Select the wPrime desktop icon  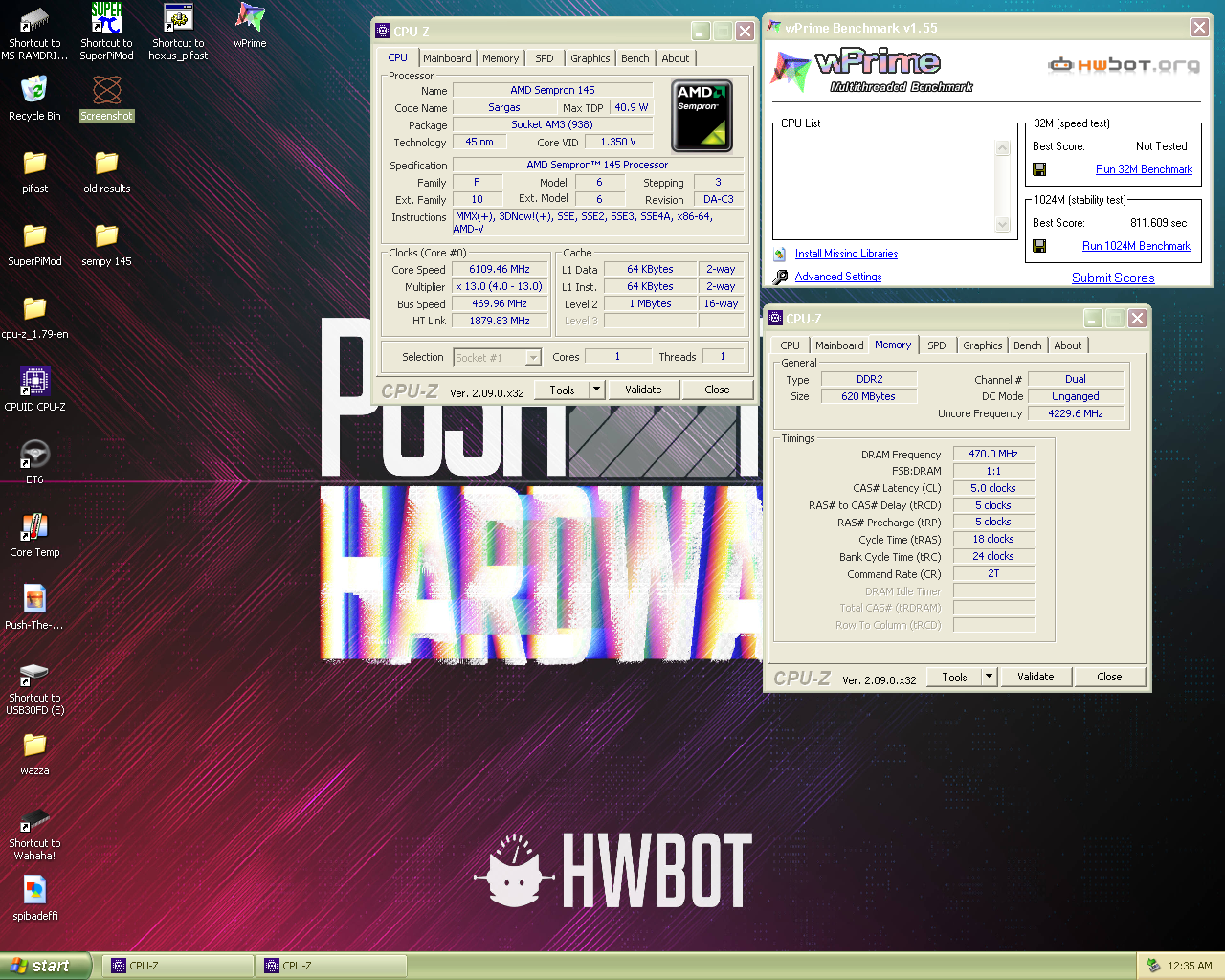click(250, 19)
